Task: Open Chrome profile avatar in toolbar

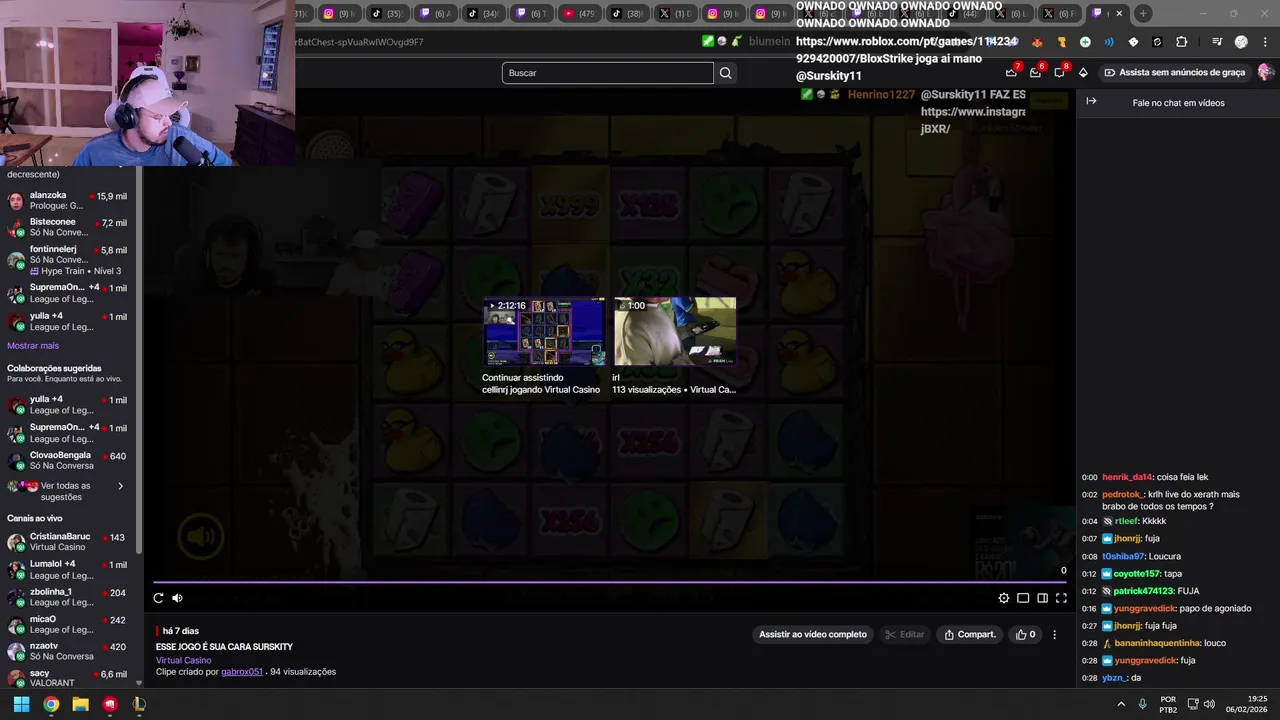Action: pyautogui.click(x=1241, y=42)
